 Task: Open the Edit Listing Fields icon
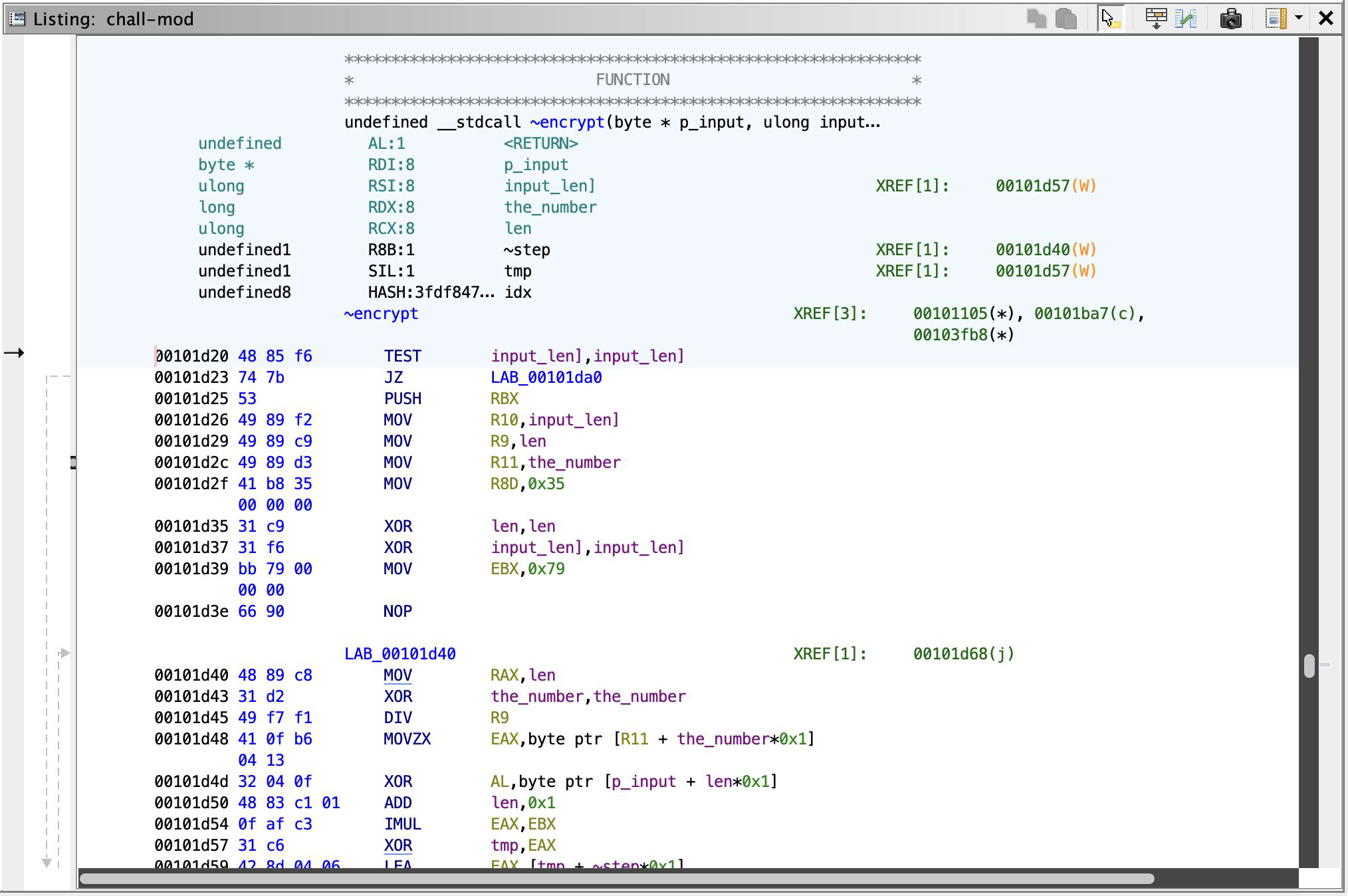(1156, 19)
